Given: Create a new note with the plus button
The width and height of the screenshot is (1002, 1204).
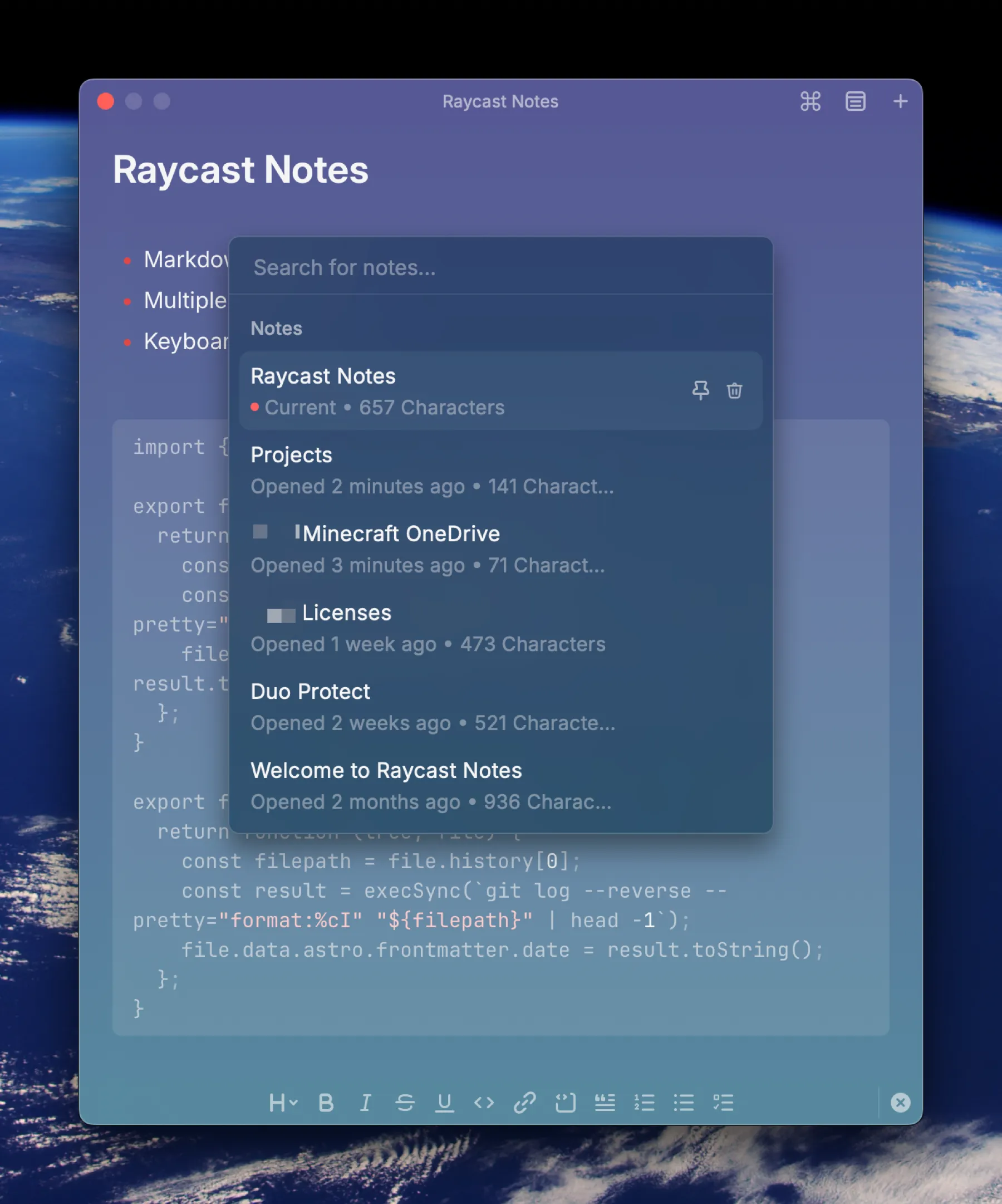Looking at the screenshot, I should tap(900, 101).
